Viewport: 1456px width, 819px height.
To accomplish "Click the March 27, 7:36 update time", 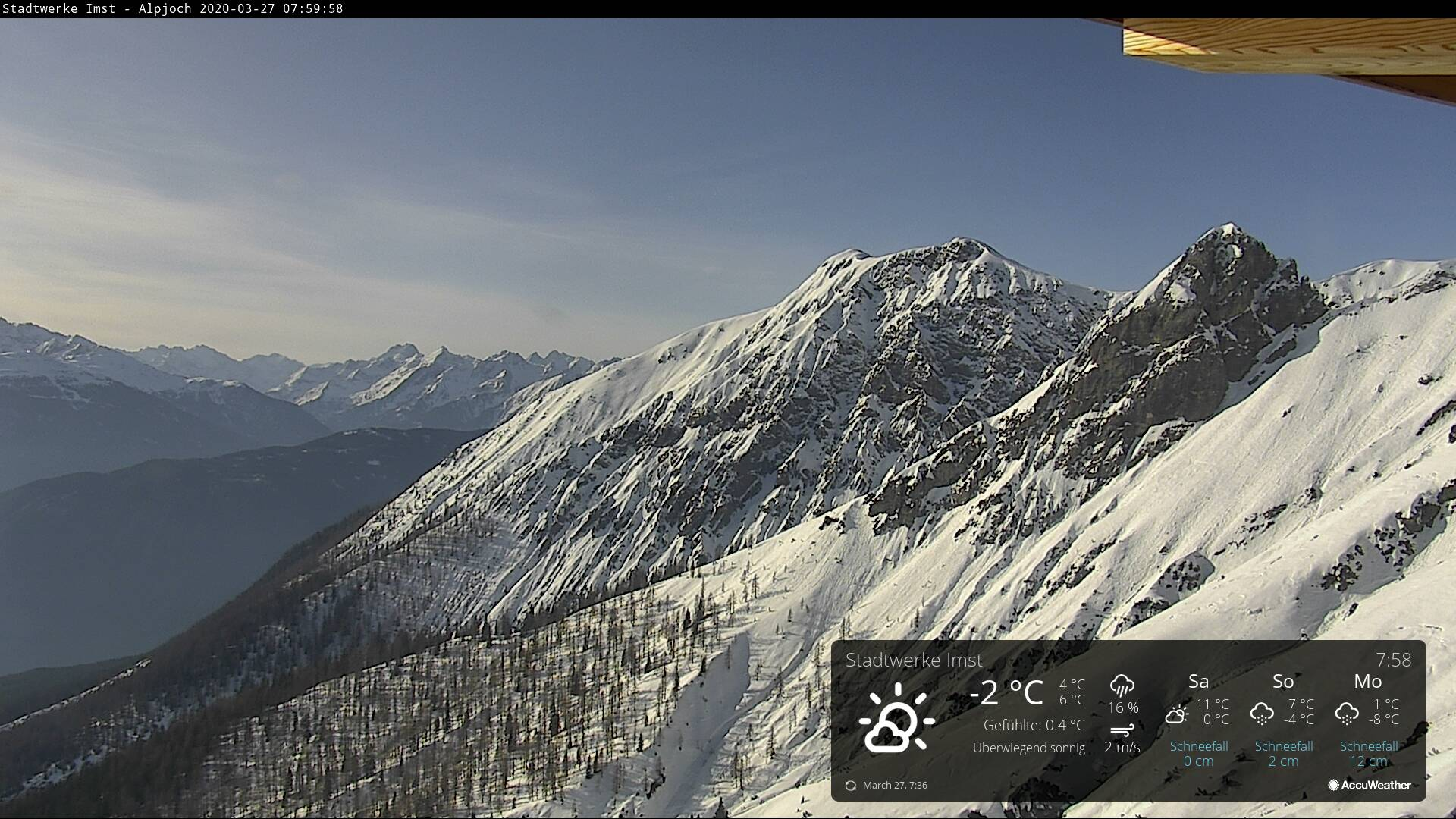I will 895,786.
